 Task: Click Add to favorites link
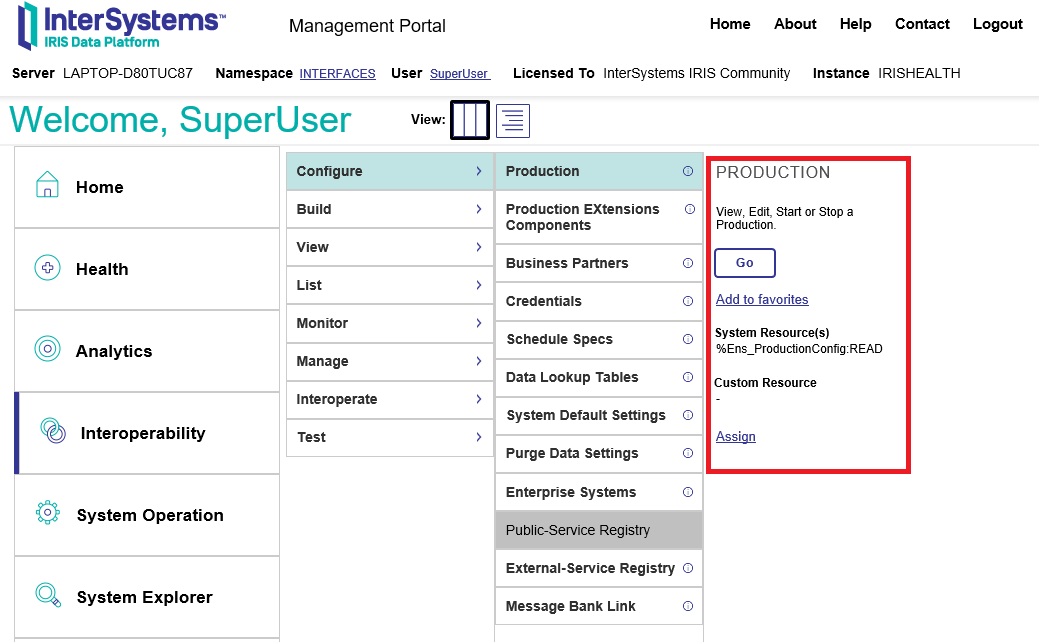coord(762,299)
